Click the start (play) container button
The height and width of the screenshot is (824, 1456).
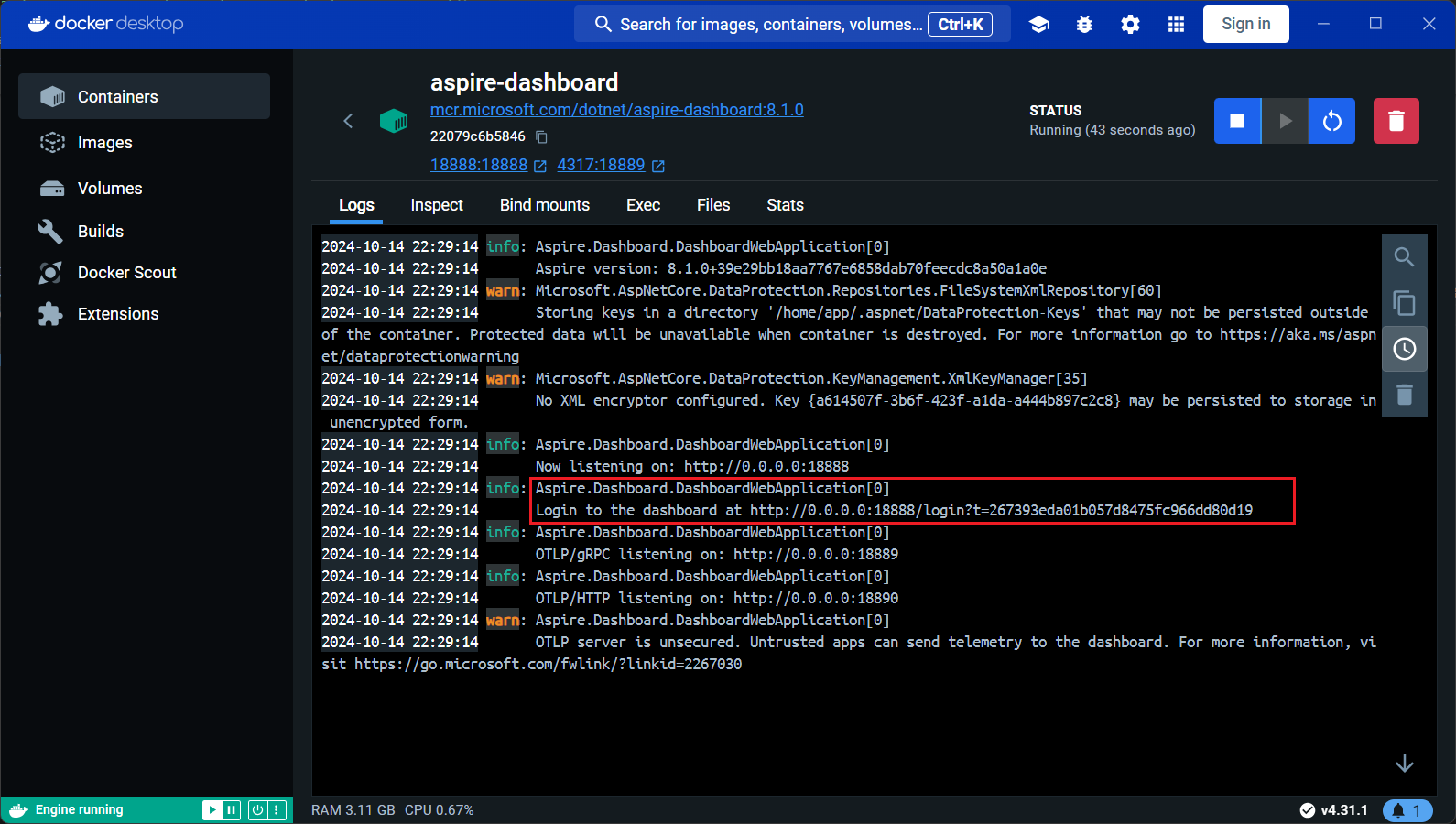coord(1285,121)
